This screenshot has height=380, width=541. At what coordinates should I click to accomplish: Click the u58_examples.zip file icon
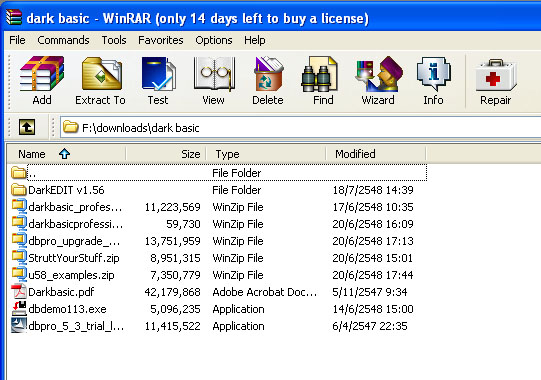coord(19,274)
